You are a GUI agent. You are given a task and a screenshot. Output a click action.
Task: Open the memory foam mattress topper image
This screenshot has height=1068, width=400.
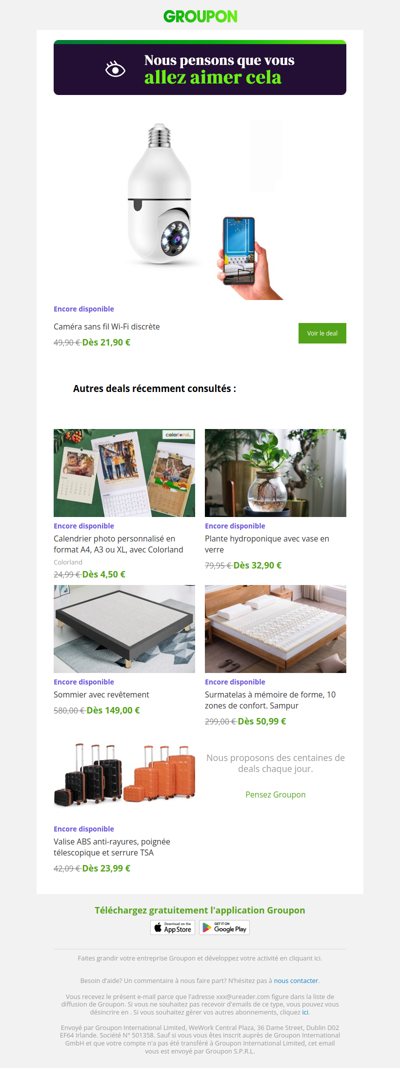pos(275,629)
